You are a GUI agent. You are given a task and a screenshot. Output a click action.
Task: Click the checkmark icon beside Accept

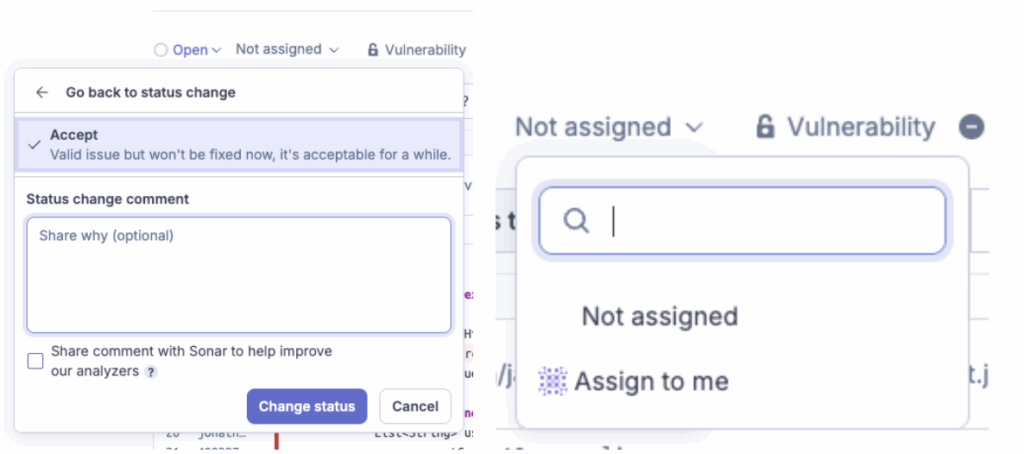coord(34,144)
